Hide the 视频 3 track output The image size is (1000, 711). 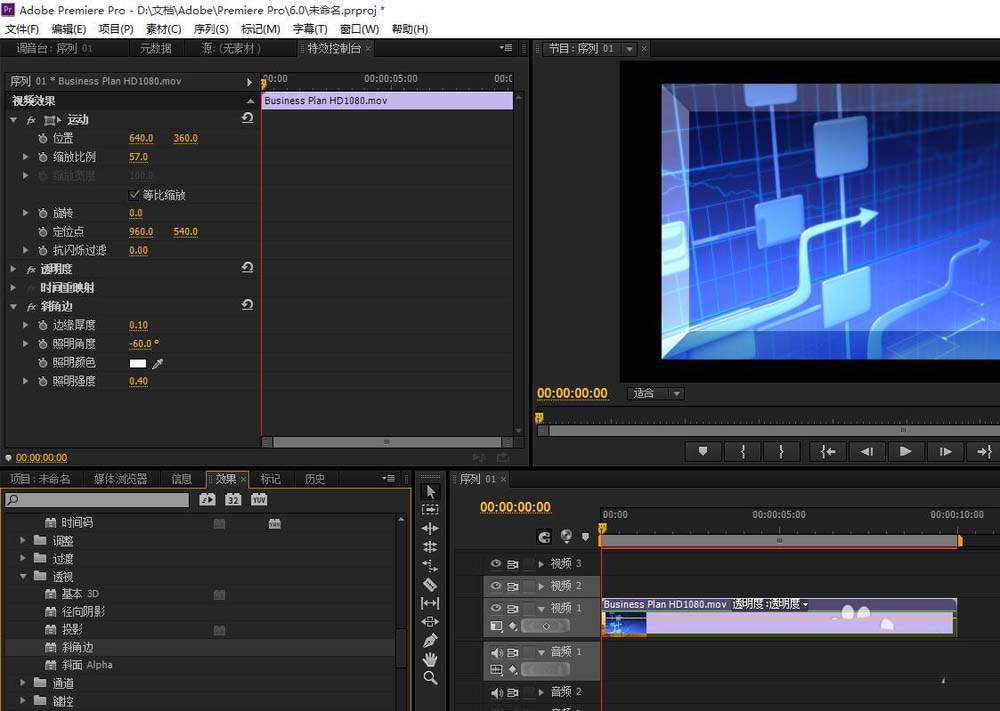click(496, 564)
